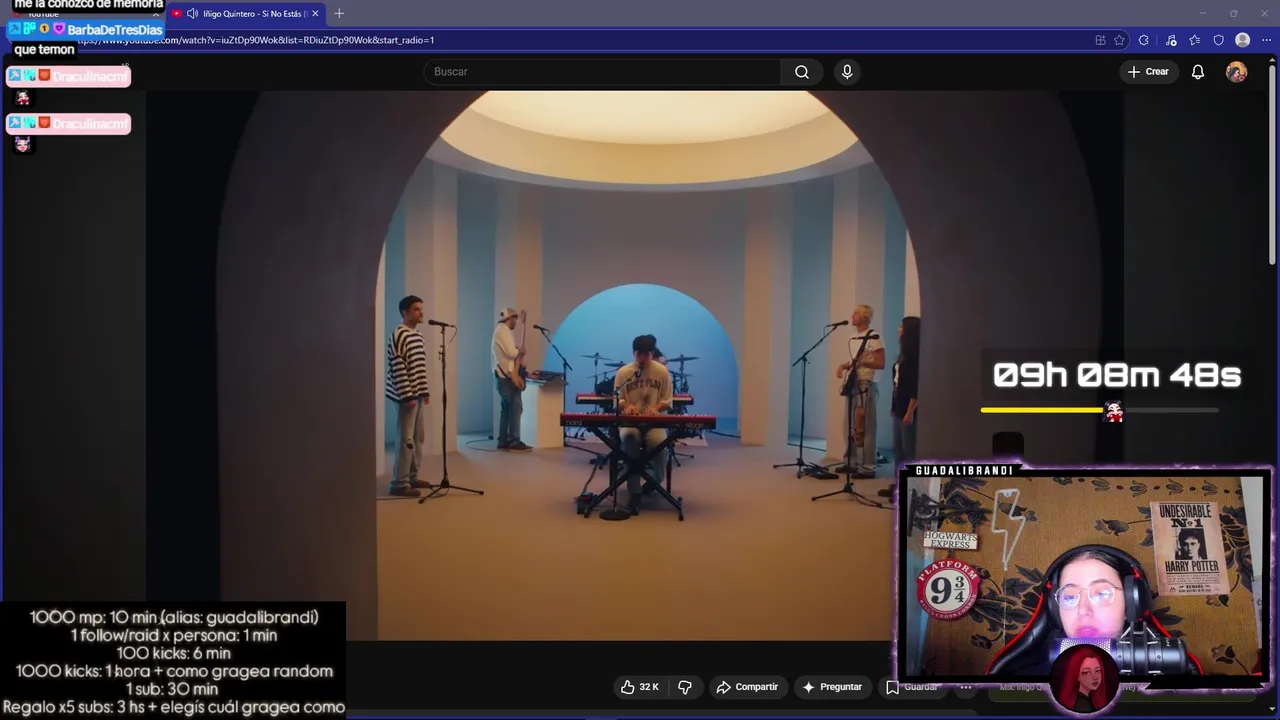Screen dimensions: 1280x720
Task: Open the apps icon in the address bar
Action: pos(1100,40)
